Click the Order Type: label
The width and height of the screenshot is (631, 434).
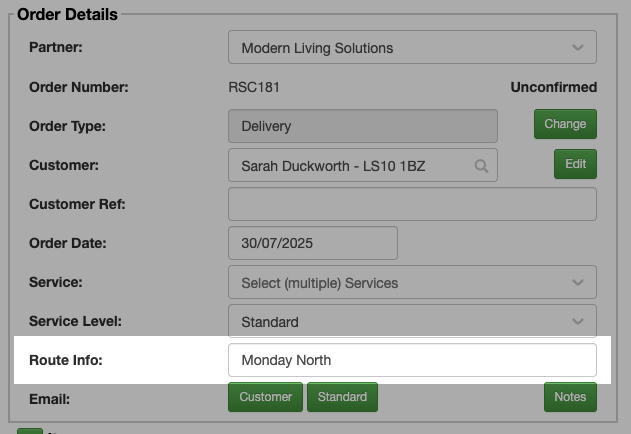[67, 126]
